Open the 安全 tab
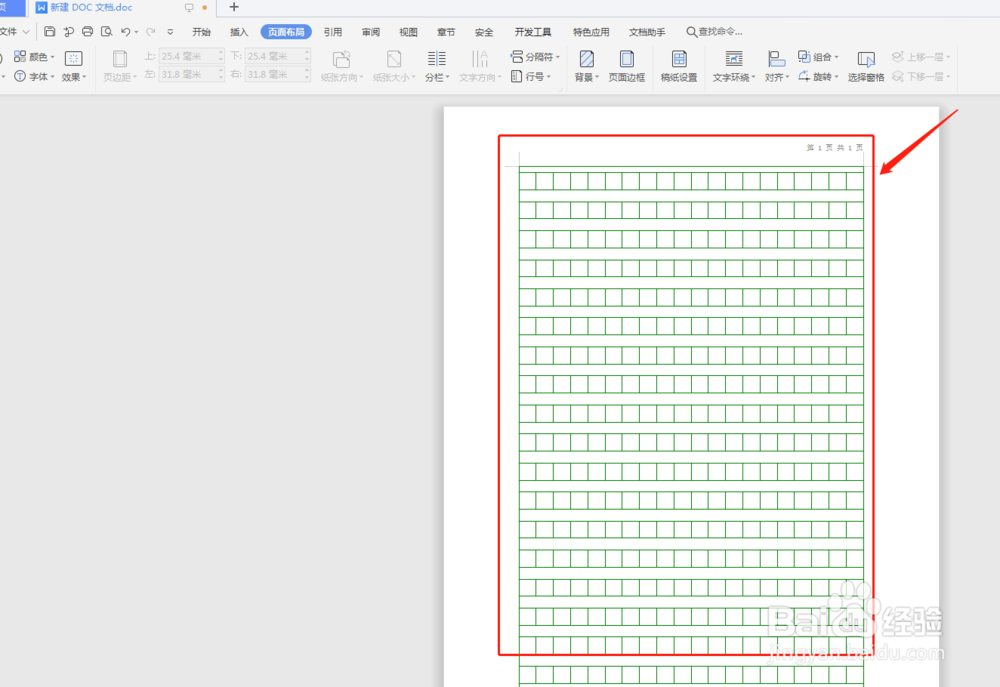The image size is (1000, 687). (x=483, y=32)
